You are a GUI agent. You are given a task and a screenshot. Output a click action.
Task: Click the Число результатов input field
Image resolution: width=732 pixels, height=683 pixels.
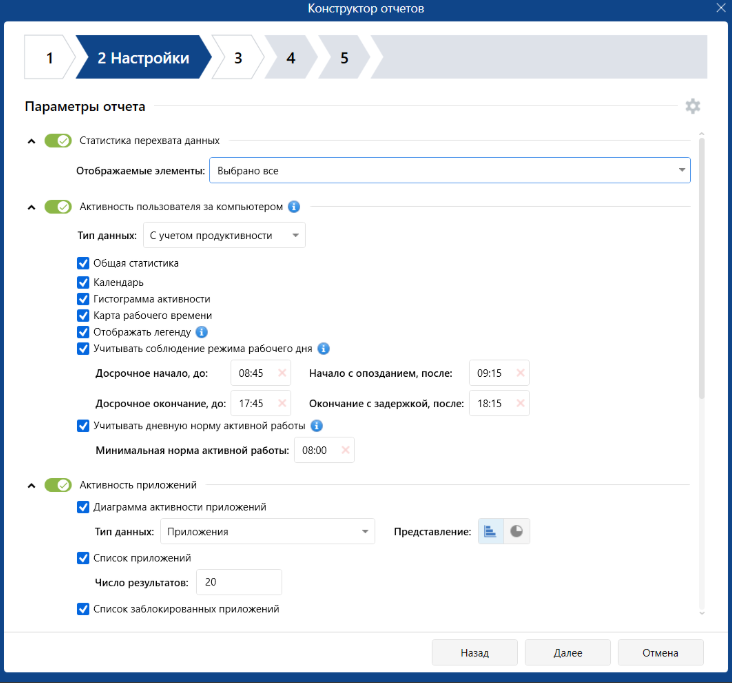click(x=239, y=582)
